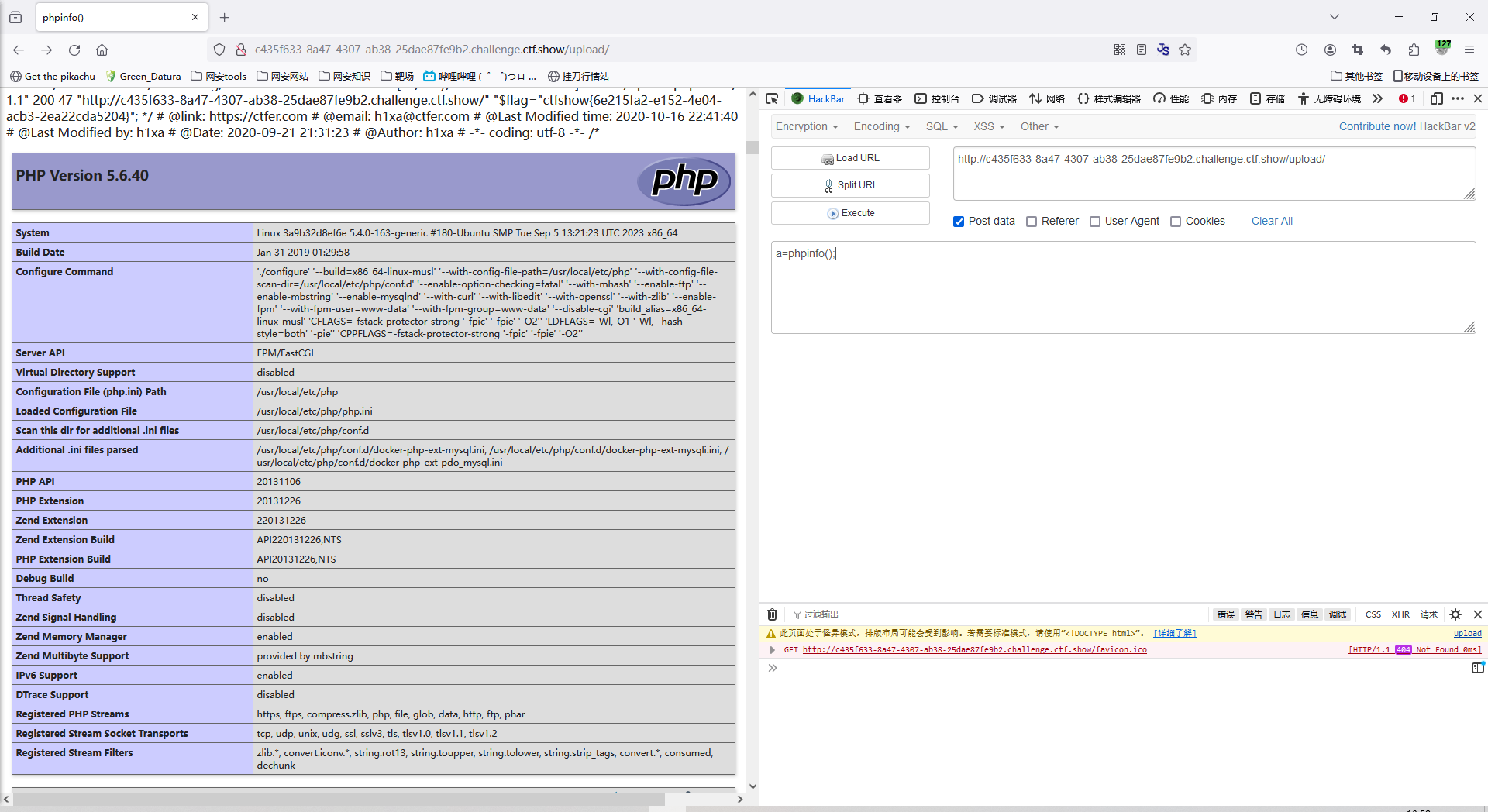Open the Other dropdown in HackBar
Screen dimensions: 1488x812
1040,126
